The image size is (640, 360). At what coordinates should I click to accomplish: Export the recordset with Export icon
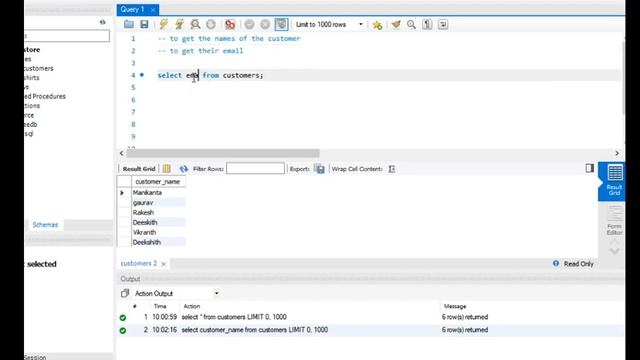click(x=320, y=169)
